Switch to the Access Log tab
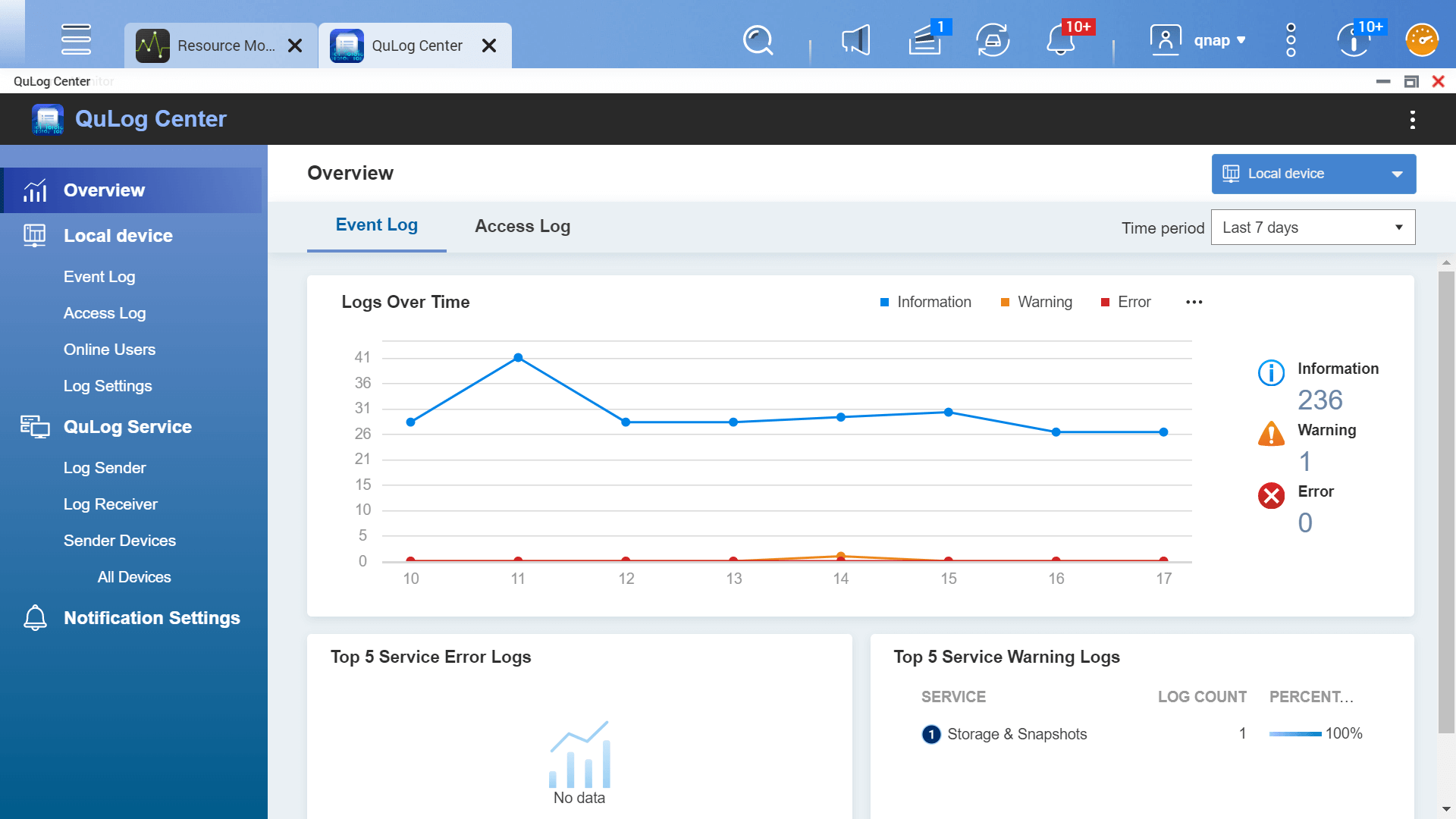 click(522, 226)
